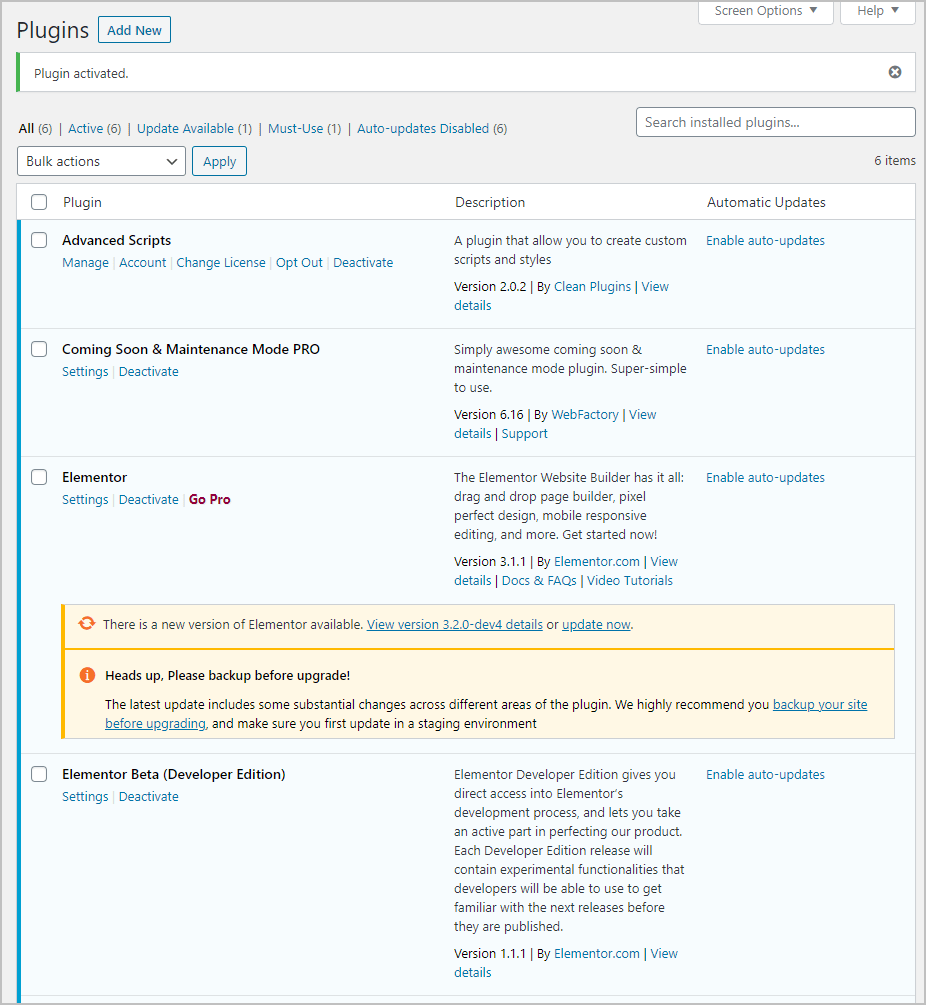Check the Advanced Scripts checkbox
The width and height of the screenshot is (926, 1005).
click(x=38, y=240)
